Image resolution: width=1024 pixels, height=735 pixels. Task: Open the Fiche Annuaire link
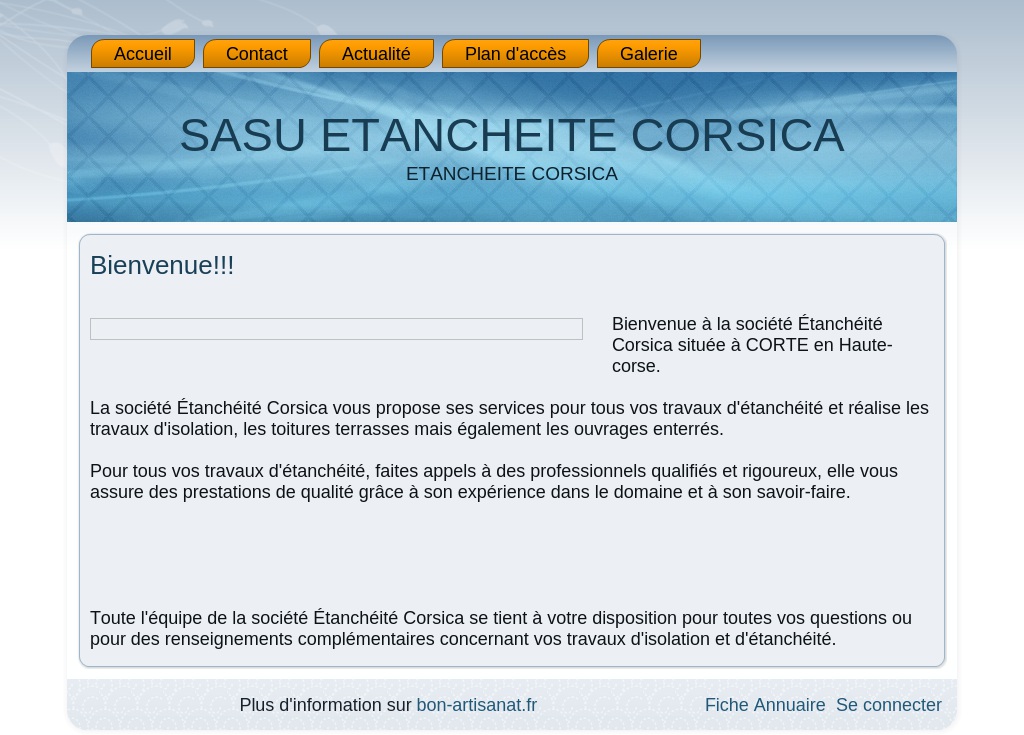pyautogui.click(x=765, y=705)
